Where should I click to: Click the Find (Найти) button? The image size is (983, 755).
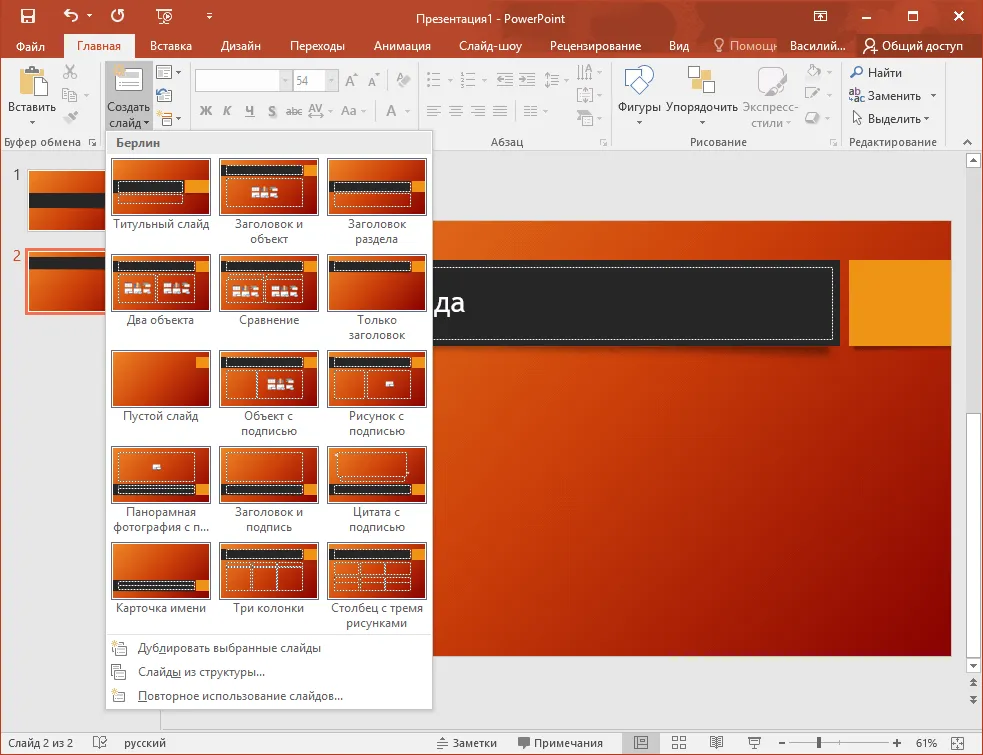(876, 73)
